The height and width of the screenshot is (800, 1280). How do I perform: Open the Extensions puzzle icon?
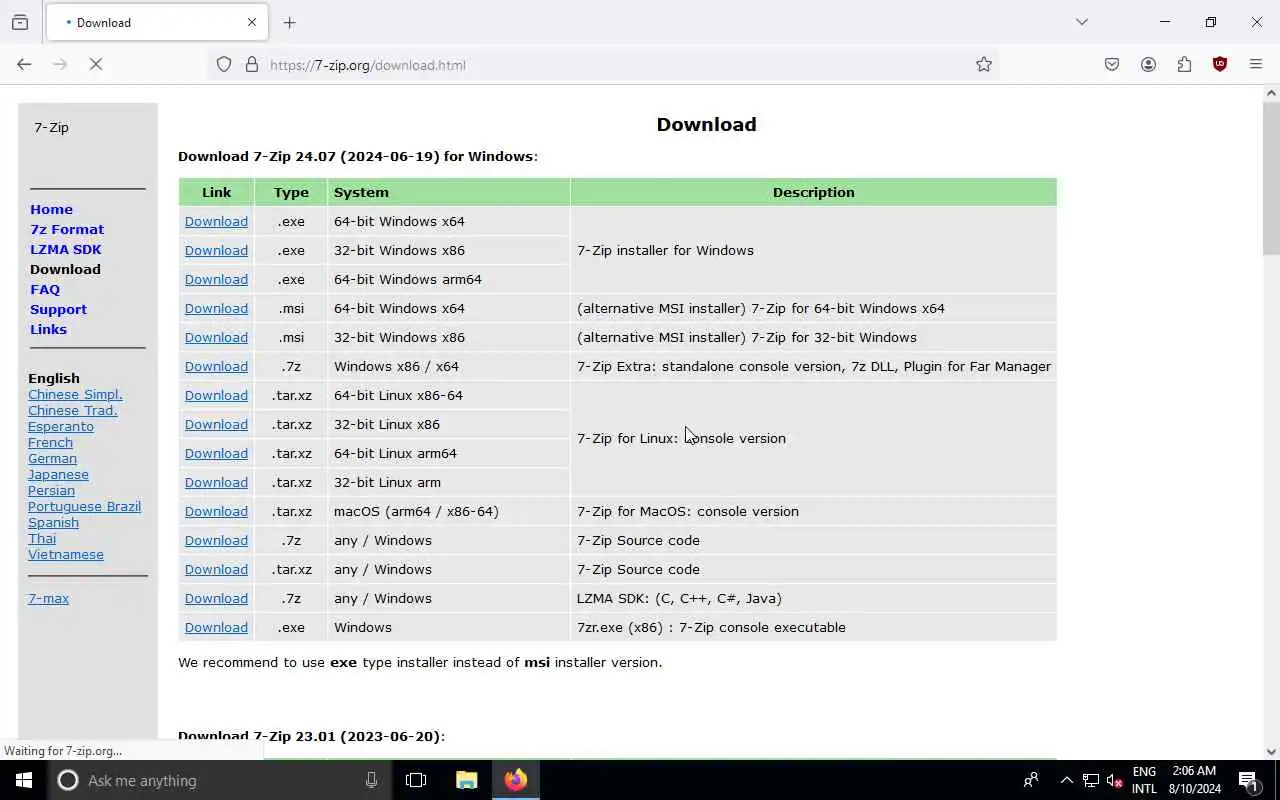pos(1184,64)
